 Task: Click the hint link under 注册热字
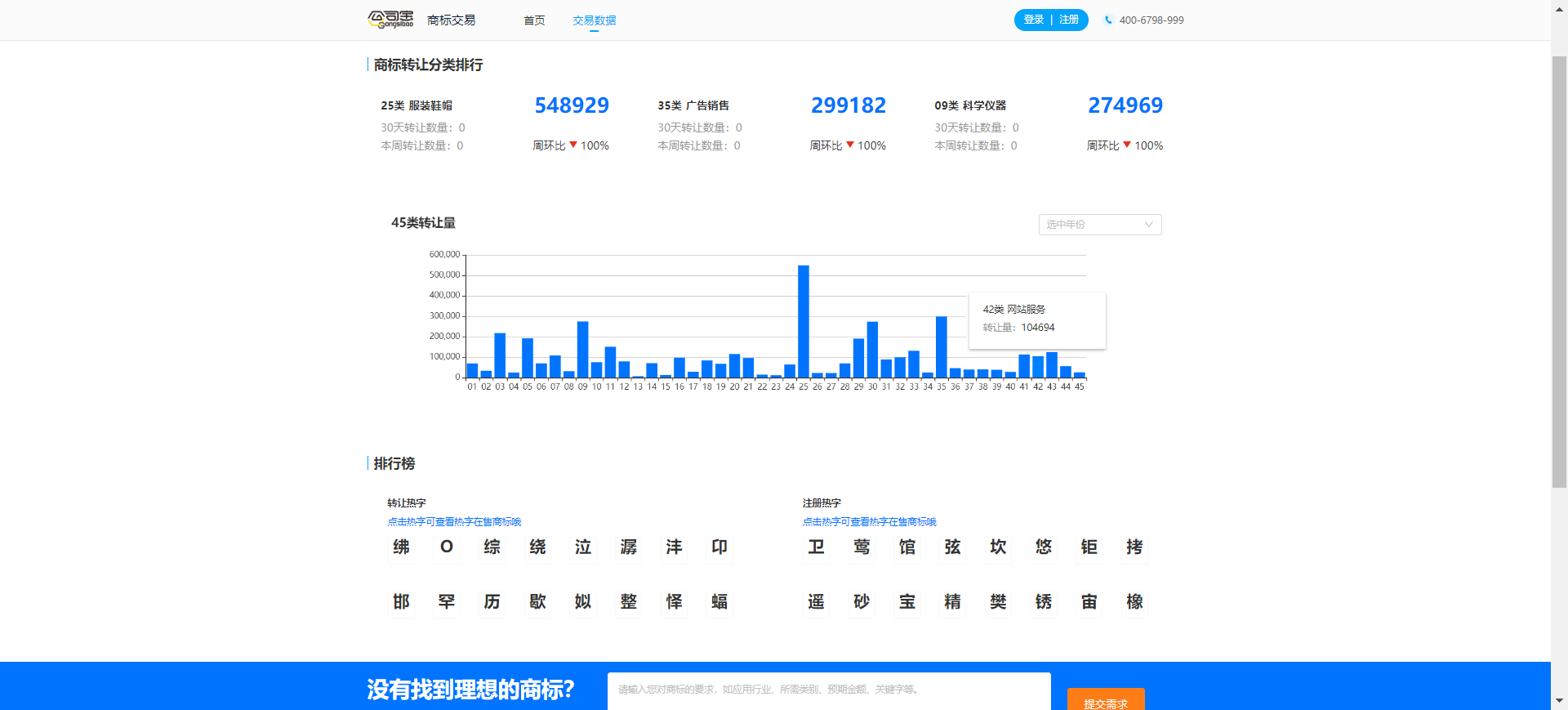870,521
